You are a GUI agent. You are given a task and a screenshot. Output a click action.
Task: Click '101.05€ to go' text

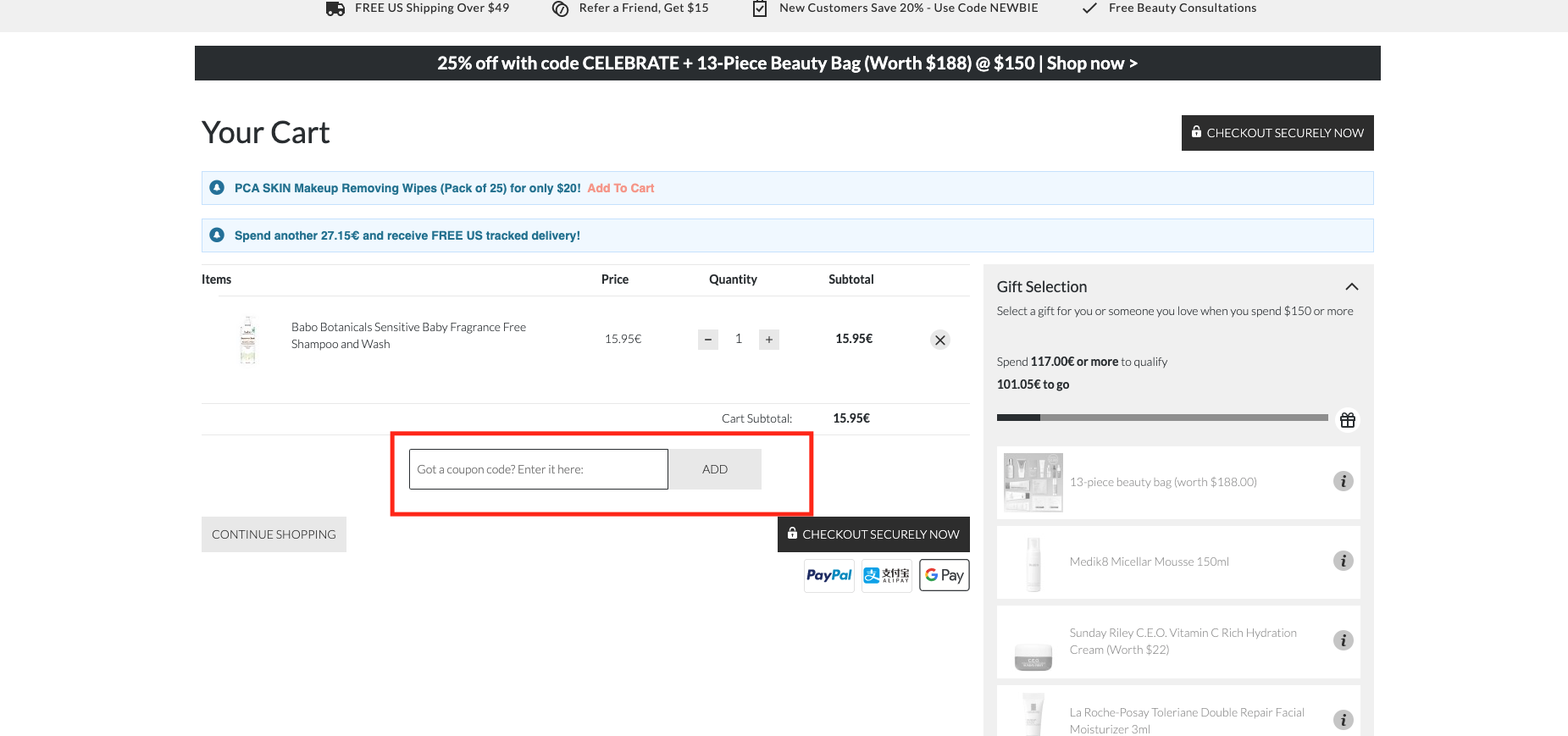pyautogui.click(x=1033, y=385)
